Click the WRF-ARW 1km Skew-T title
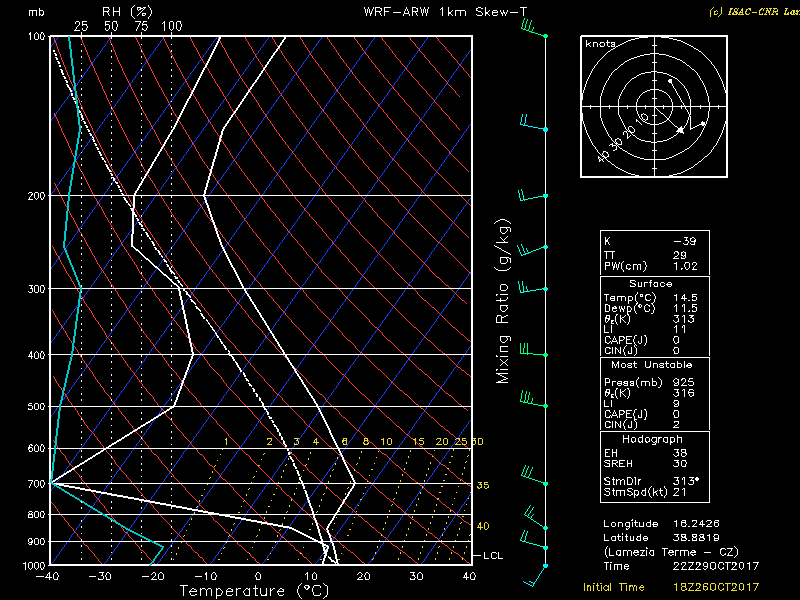This screenshot has width=800, height=600. 445,12
